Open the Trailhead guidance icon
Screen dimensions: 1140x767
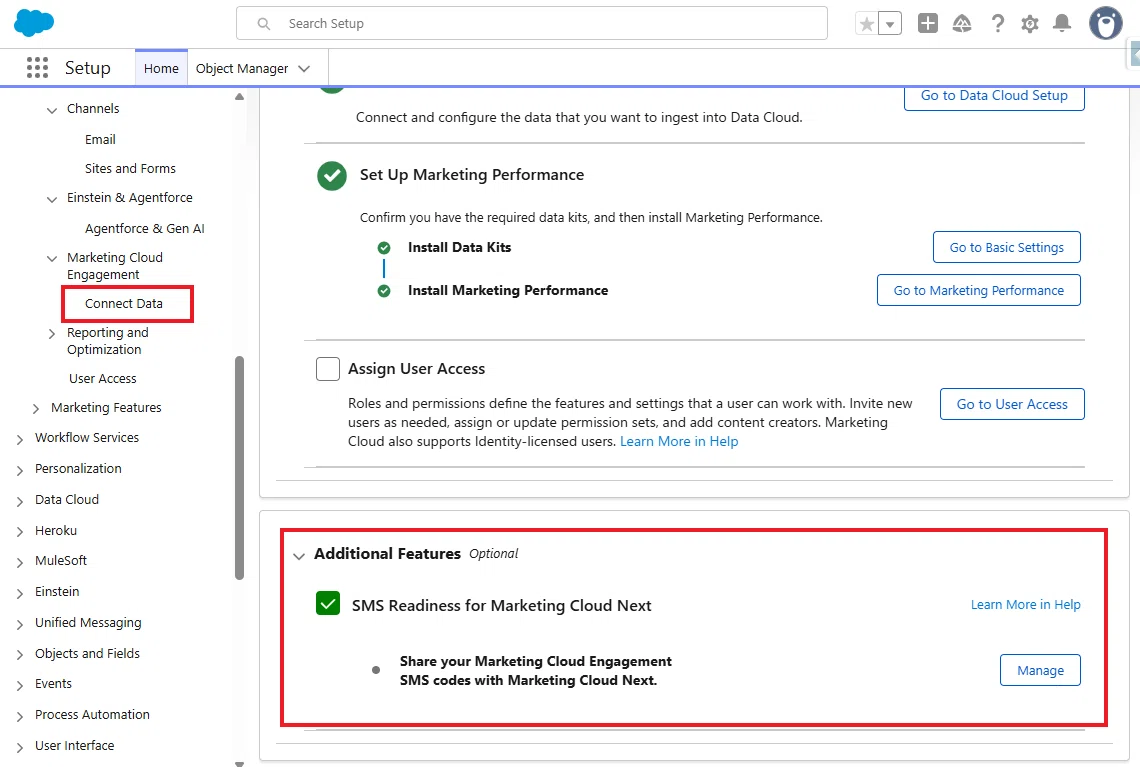[x=962, y=23]
